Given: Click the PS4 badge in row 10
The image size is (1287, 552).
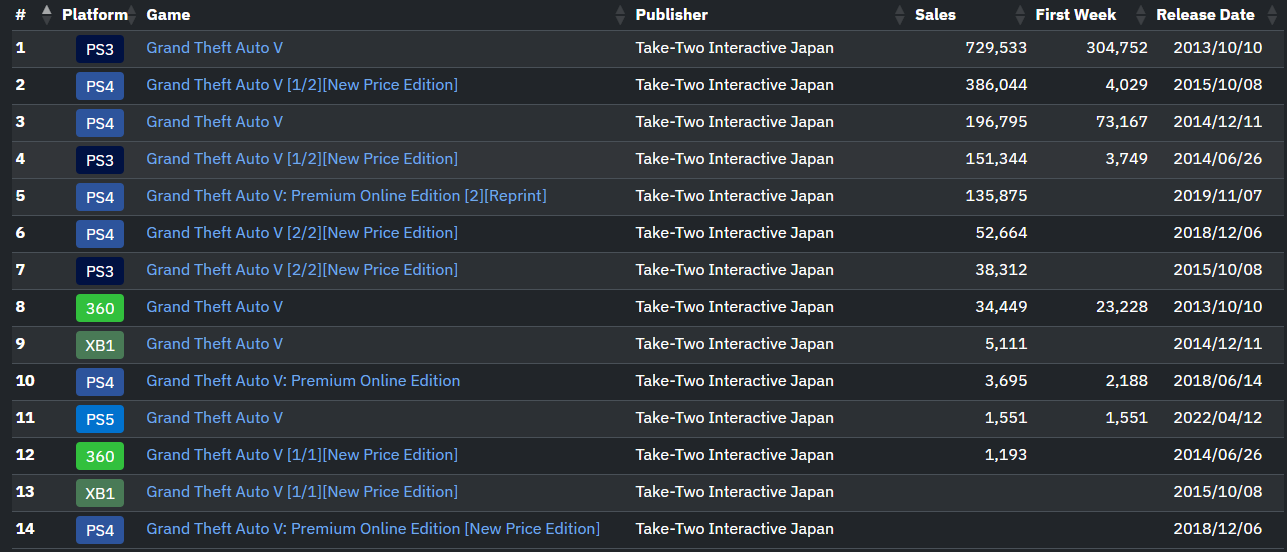Looking at the screenshot, I should pyautogui.click(x=100, y=382).
